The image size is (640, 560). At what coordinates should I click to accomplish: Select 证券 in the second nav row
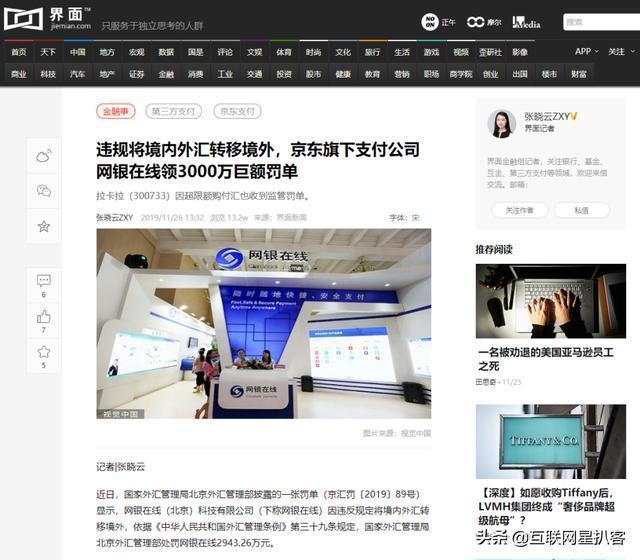137,74
